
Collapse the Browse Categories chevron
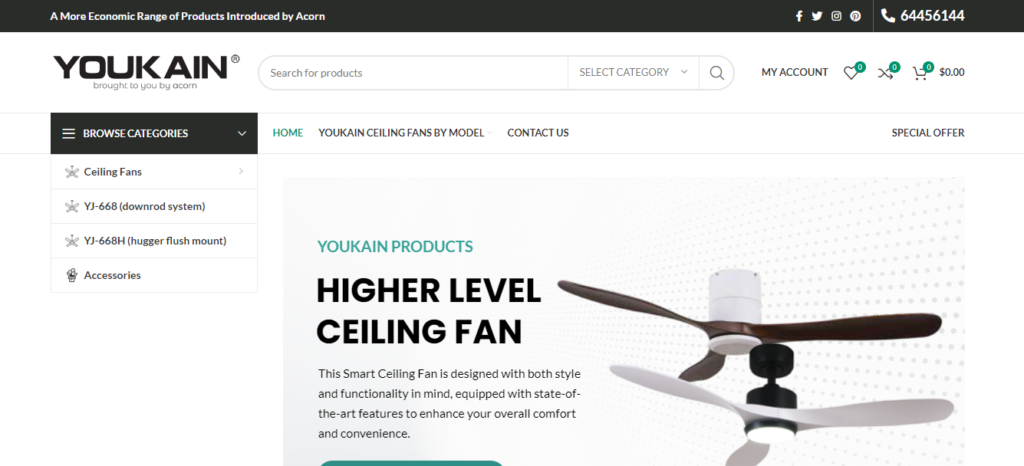click(x=242, y=133)
